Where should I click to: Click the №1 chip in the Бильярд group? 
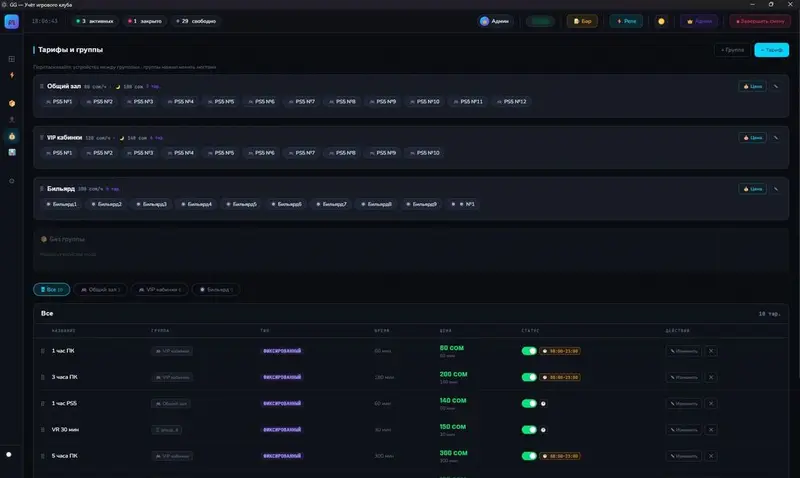(x=463, y=204)
